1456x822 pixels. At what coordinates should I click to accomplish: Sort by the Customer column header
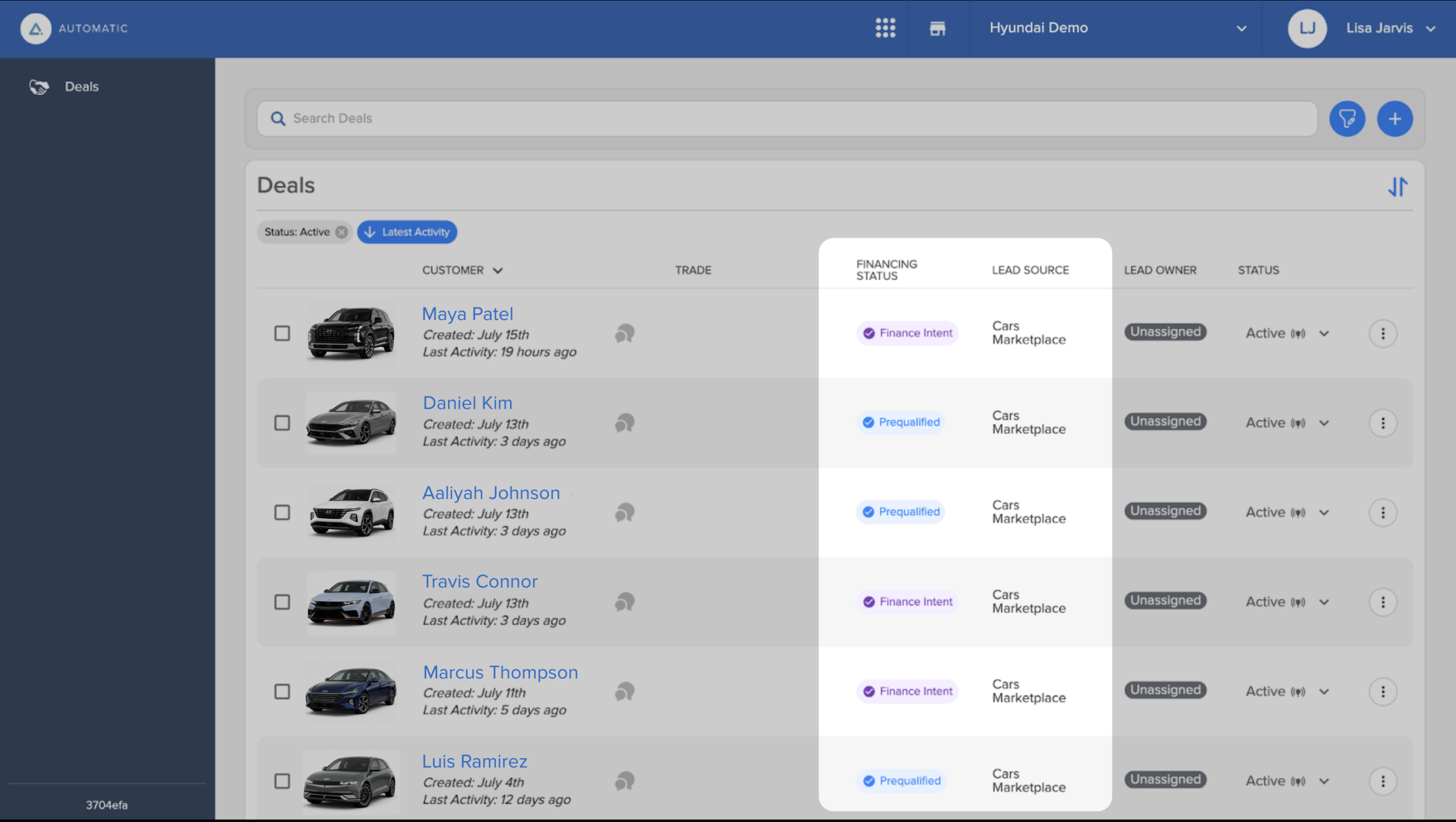click(x=462, y=270)
